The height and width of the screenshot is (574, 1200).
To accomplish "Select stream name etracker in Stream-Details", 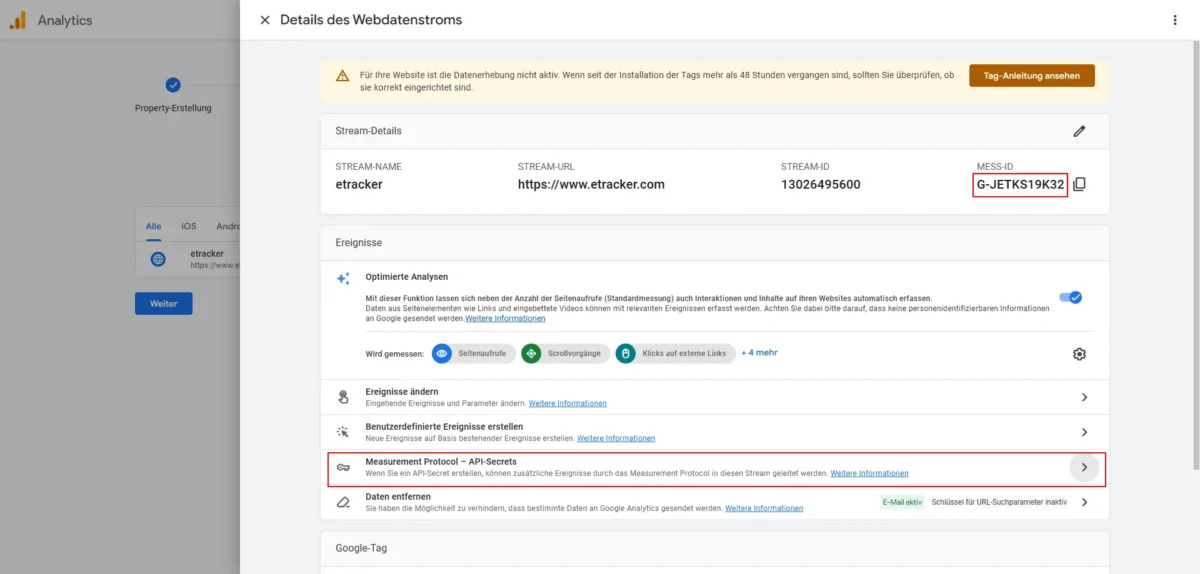I will (359, 184).
